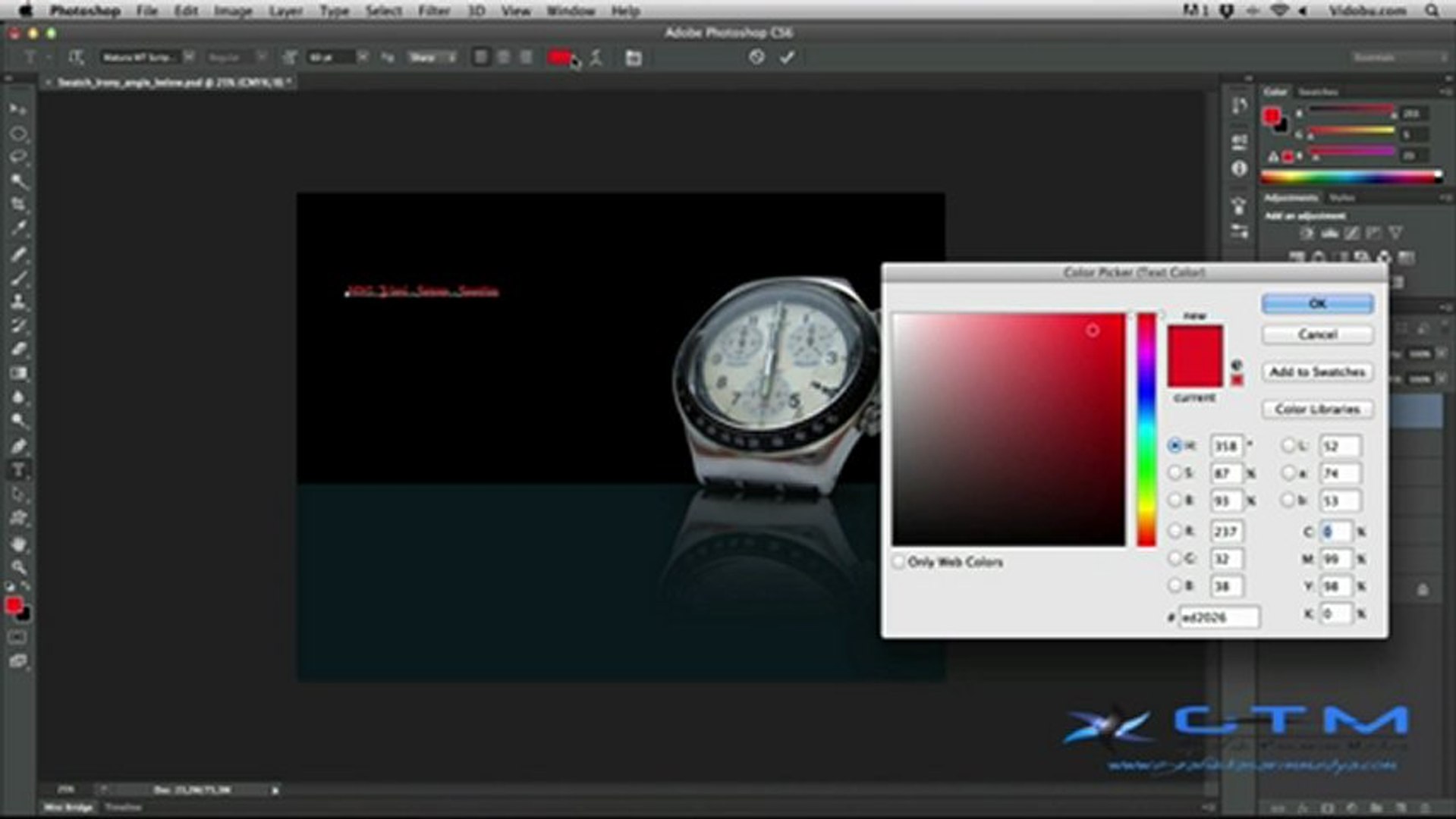Toggle the Character and Paragraph panels
Screen dimensions: 1456x819
pyautogui.click(x=634, y=58)
